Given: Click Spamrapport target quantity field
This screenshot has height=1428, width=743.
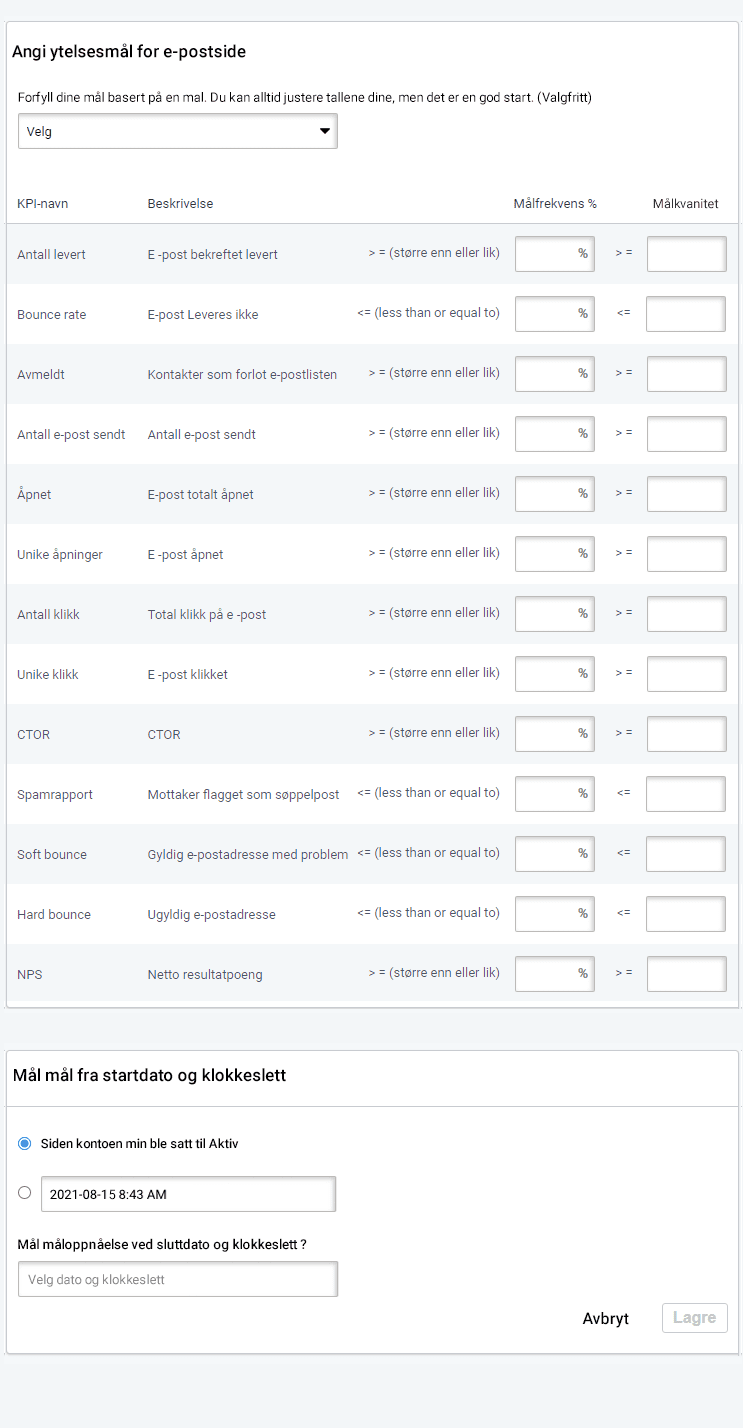Looking at the screenshot, I should pyautogui.click(x=685, y=794).
